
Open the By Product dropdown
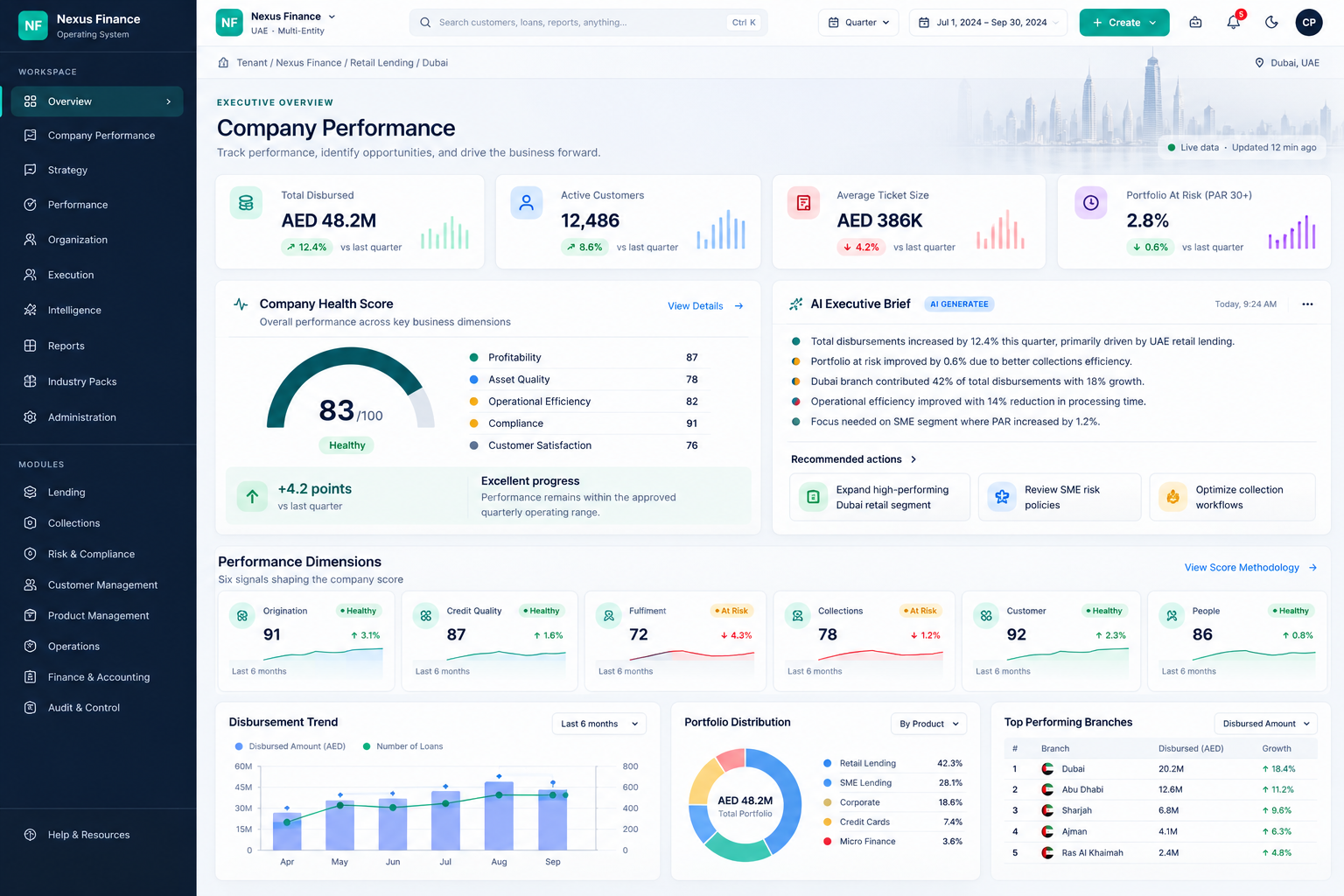pos(929,724)
